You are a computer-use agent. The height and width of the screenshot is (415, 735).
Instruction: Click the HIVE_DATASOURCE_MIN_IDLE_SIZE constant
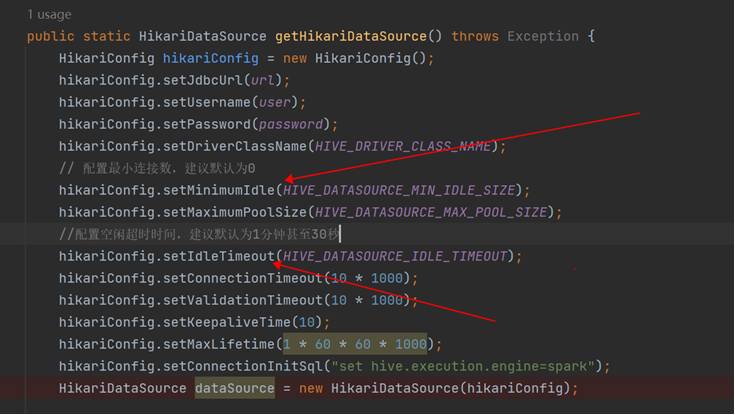(x=399, y=190)
